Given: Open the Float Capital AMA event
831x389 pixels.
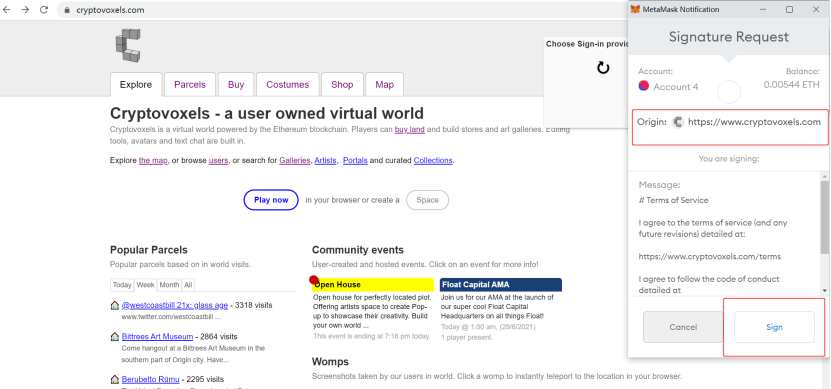Looking at the screenshot, I should pos(501,309).
